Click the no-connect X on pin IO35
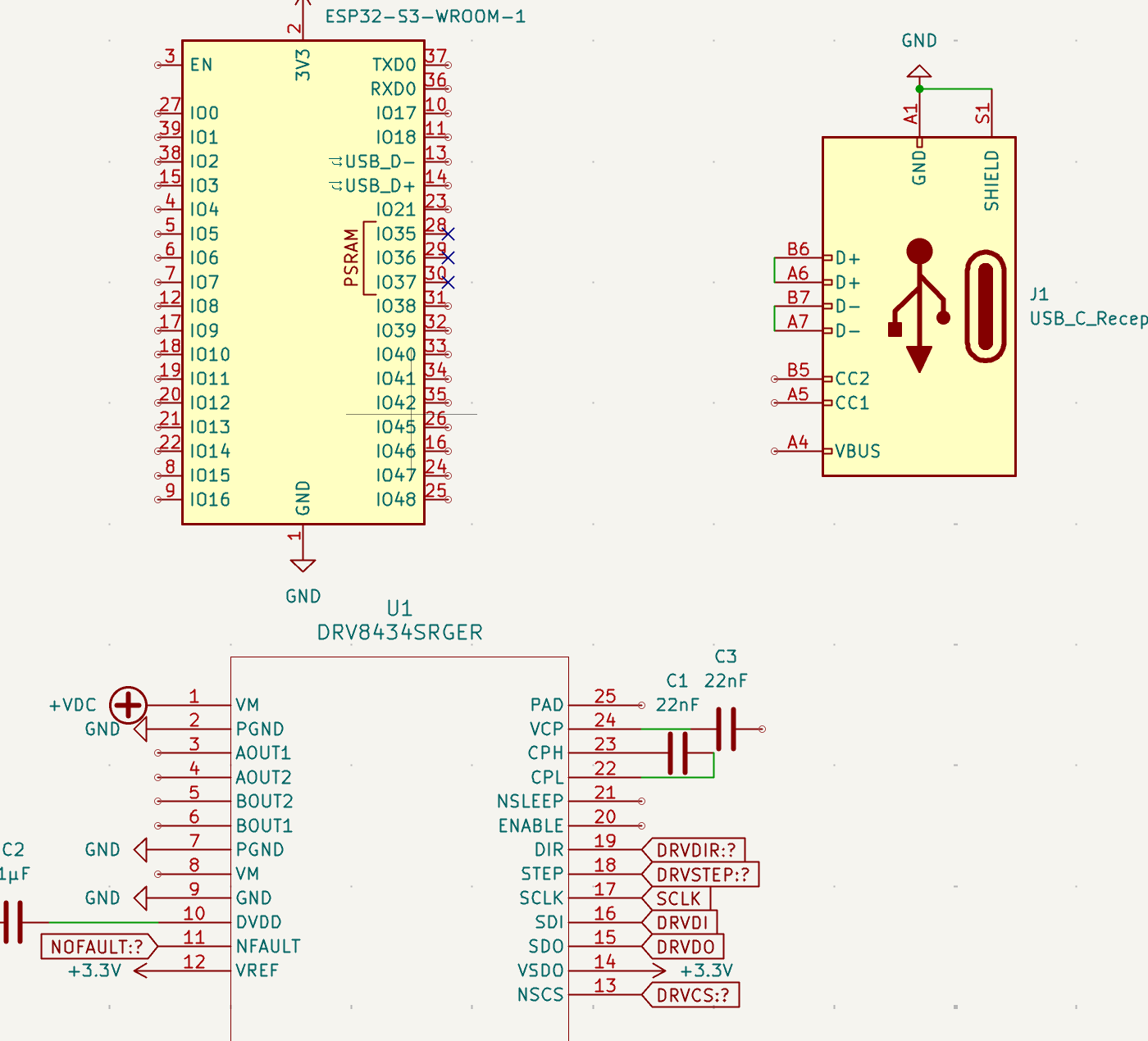The width and height of the screenshot is (1148, 1041). (447, 234)
